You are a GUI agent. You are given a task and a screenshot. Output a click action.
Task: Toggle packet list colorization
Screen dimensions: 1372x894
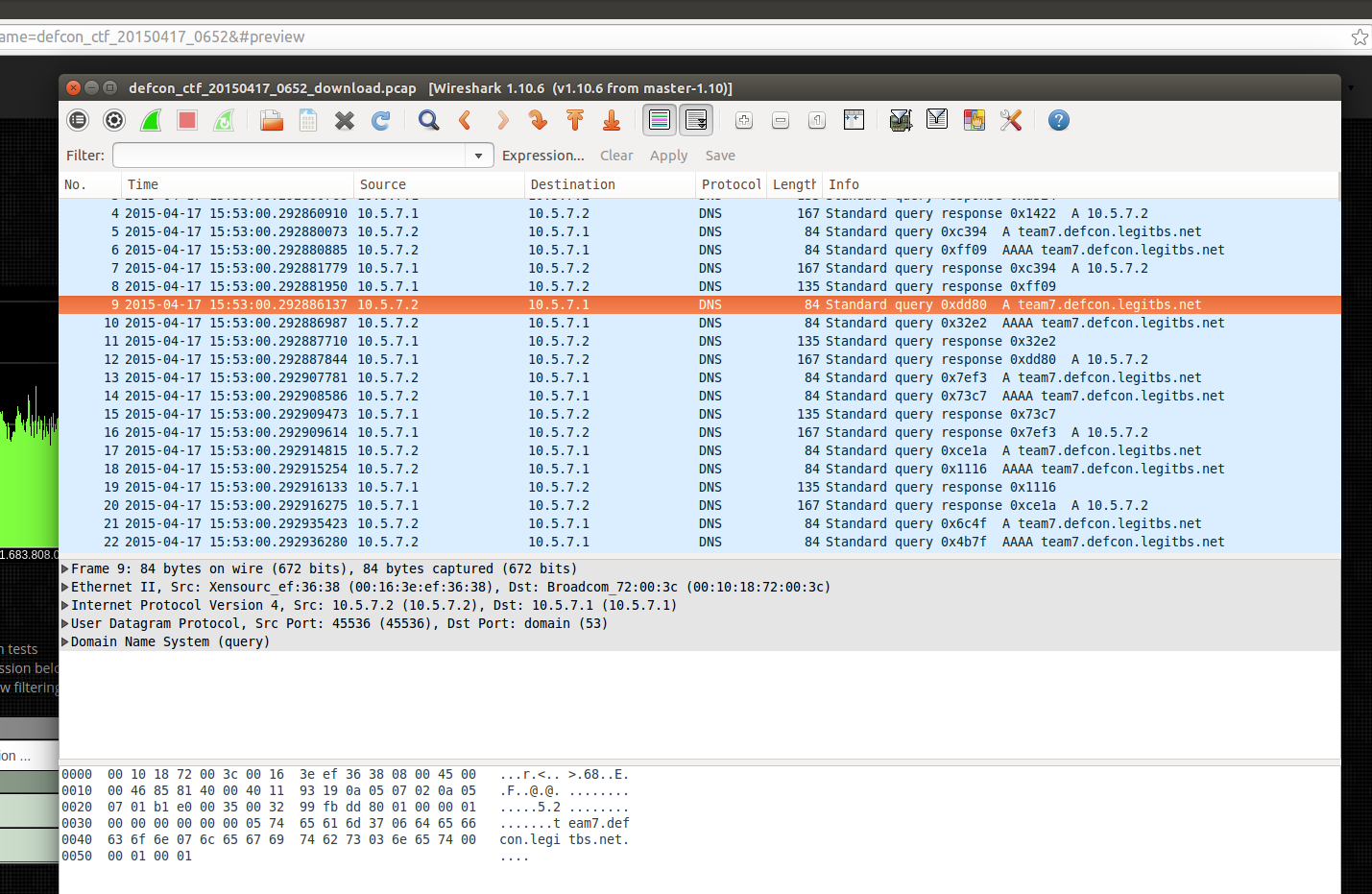[660, 120]
